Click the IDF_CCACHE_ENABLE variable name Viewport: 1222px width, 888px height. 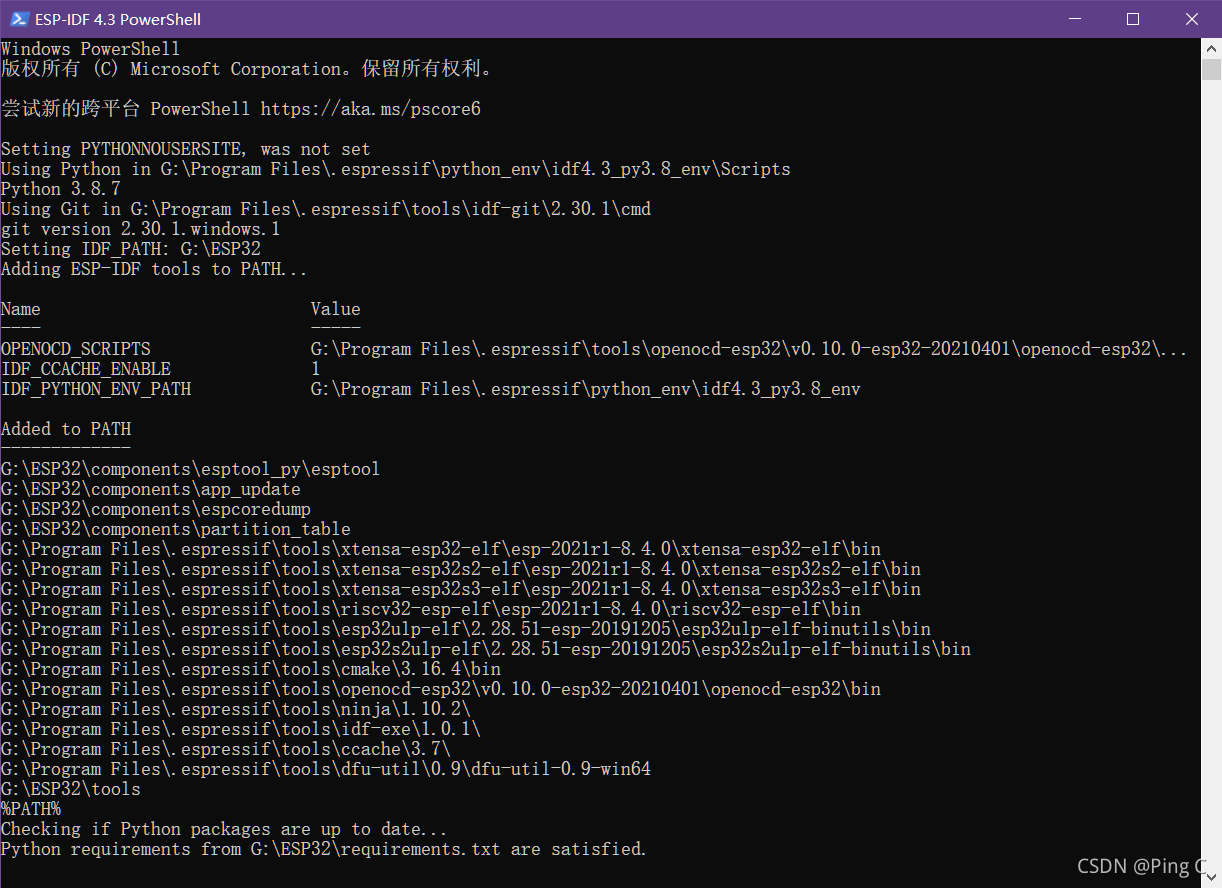click(86, 369)
